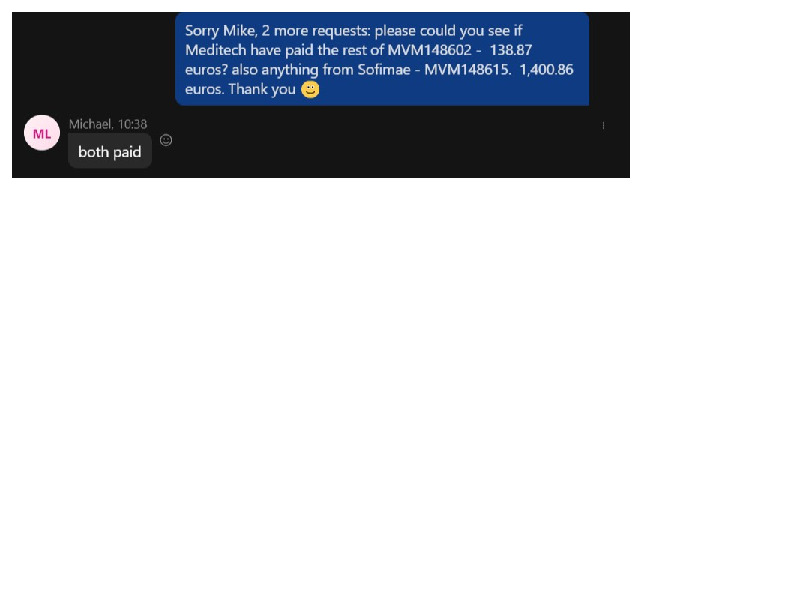
Task: Click the sender name Michael
Action: pos(91,124)
